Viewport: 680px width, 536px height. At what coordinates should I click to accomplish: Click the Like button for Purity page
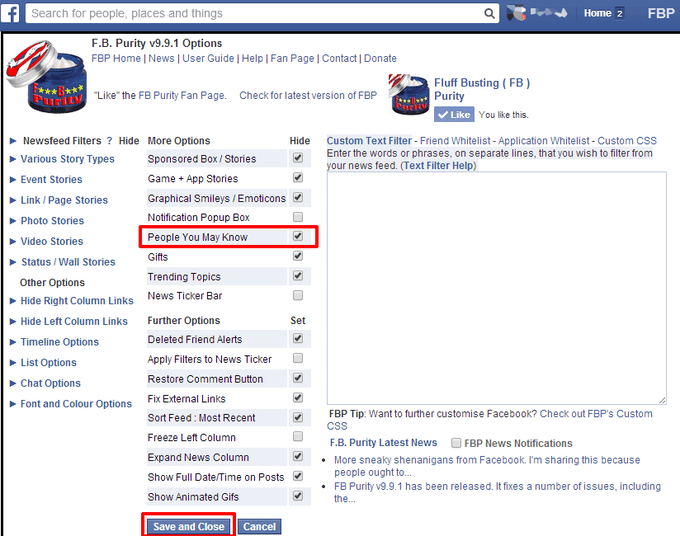[454, 114]
